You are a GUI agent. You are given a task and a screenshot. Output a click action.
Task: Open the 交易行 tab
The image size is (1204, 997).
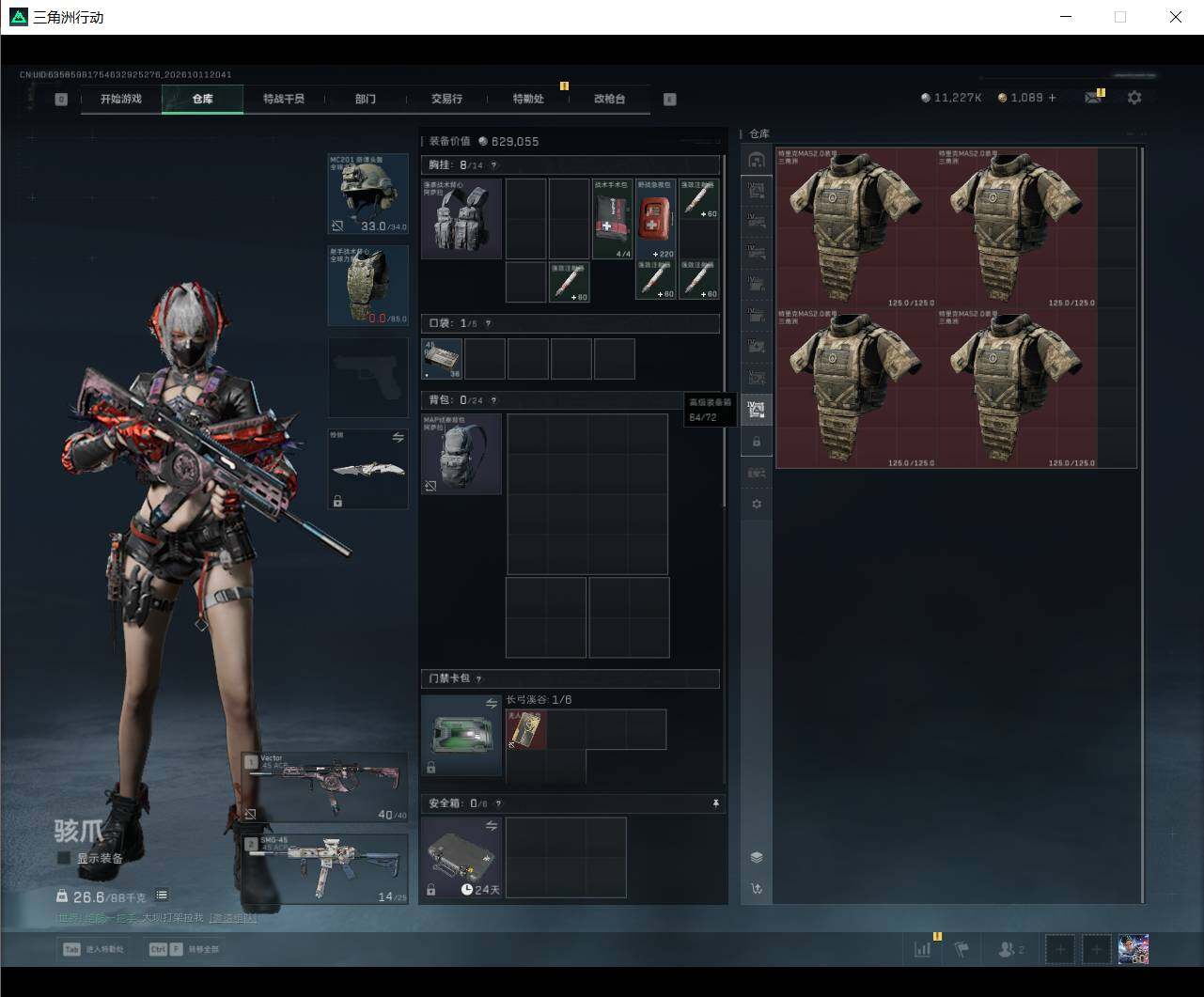tap(446, 99)
